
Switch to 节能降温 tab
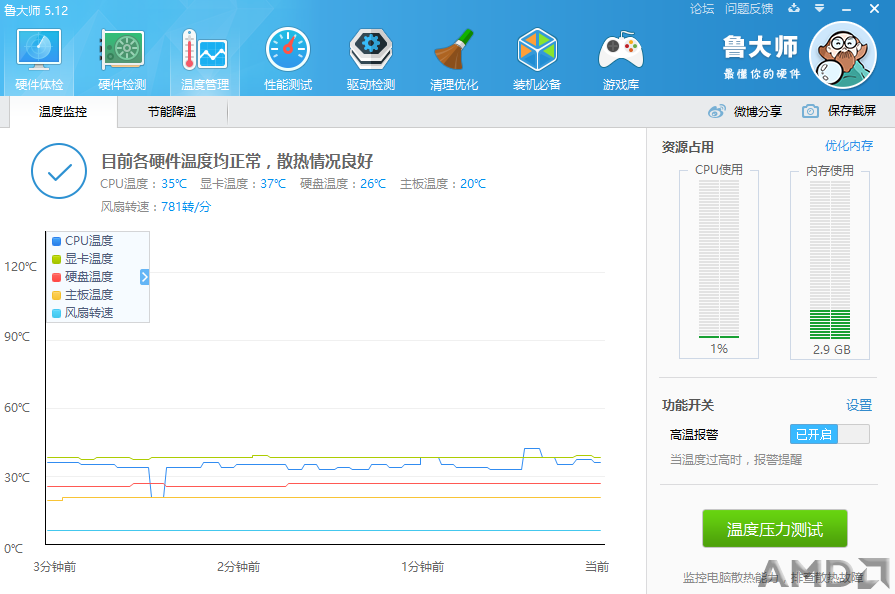click(172, 112)
